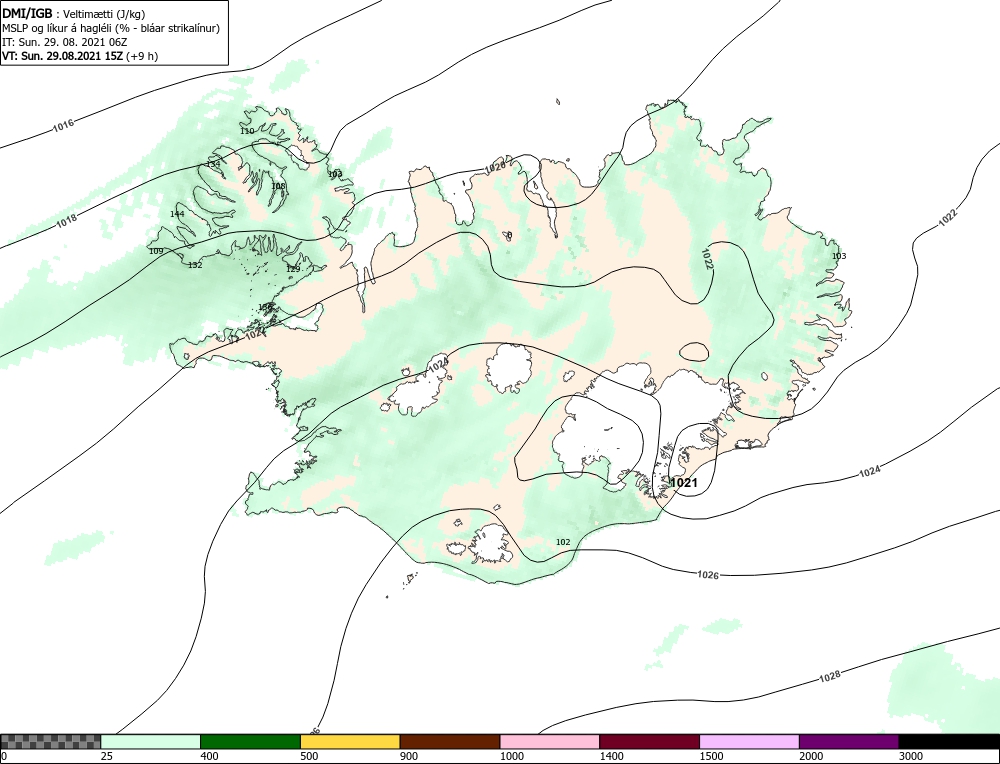This screenshot has width=1000, height=764.
Task: Click the legend scale number 500
Action: (309, 756)
